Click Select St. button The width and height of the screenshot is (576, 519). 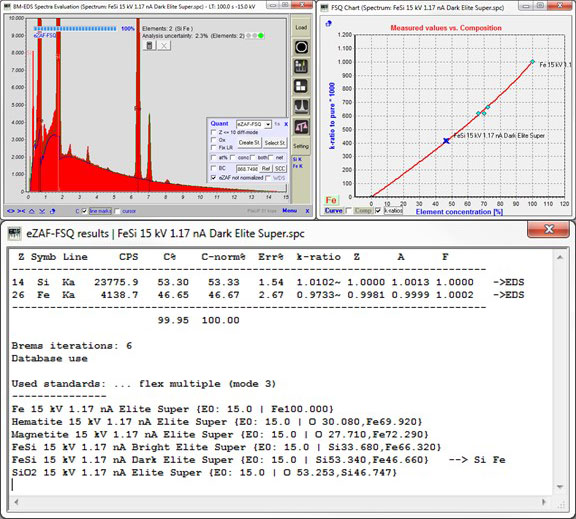coord(275,143)
